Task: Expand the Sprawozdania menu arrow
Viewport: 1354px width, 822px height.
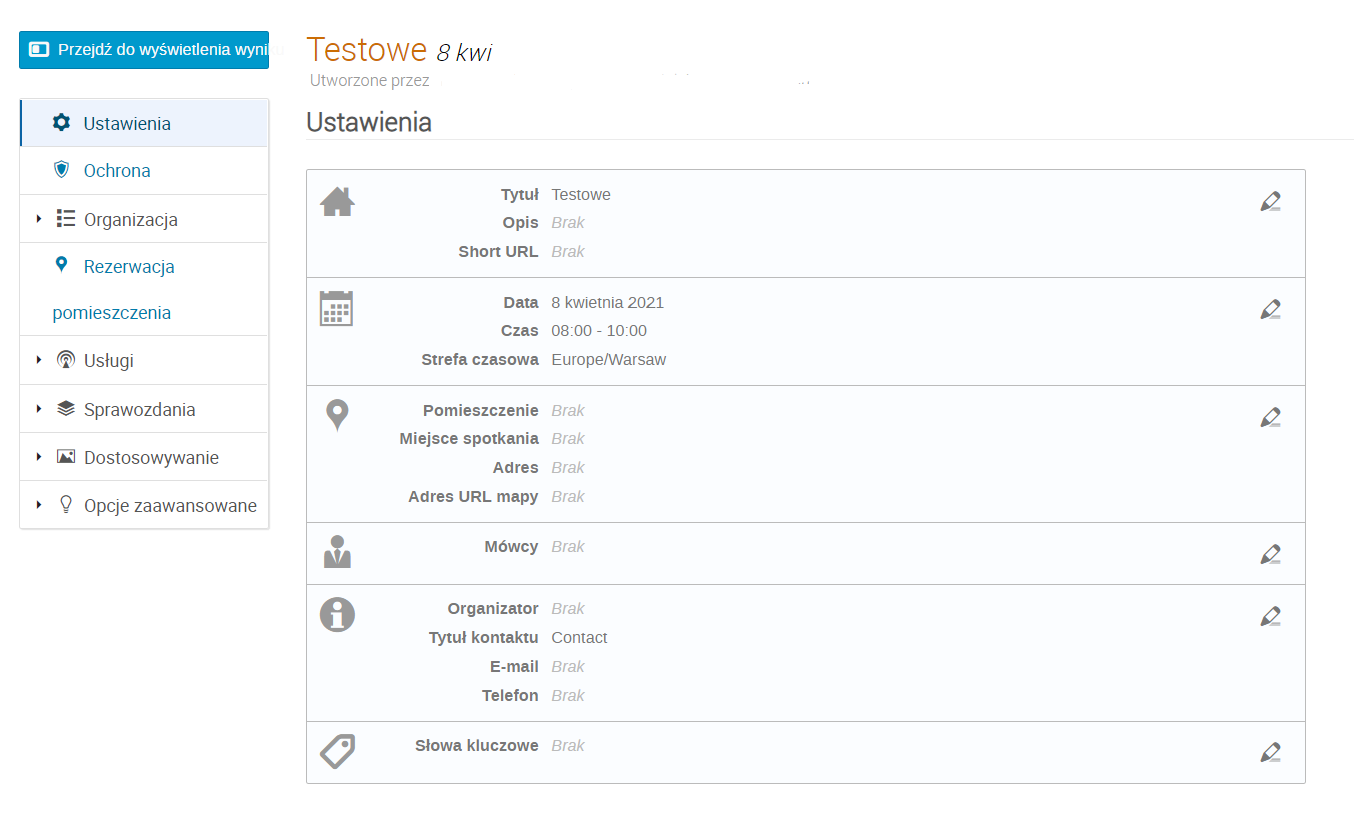Action: 39,409
